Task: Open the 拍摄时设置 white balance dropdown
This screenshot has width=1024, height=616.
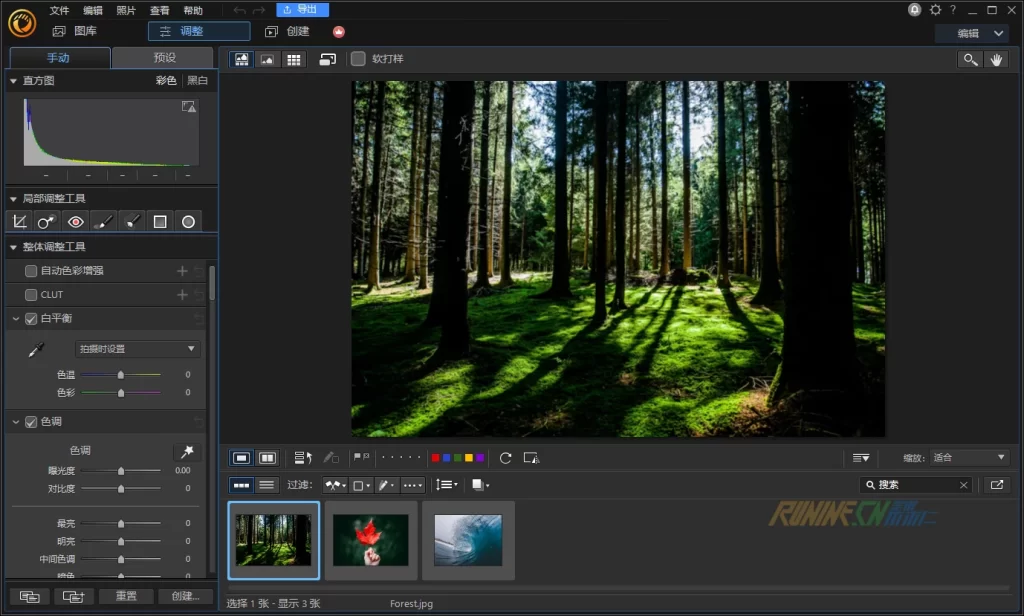Action: point(138,349)
